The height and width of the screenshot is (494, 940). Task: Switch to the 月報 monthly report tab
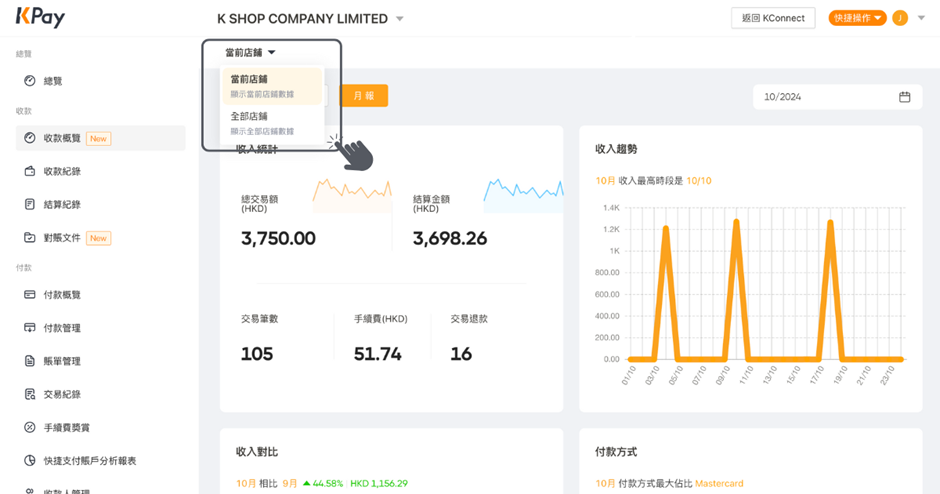tap(363, 96)
